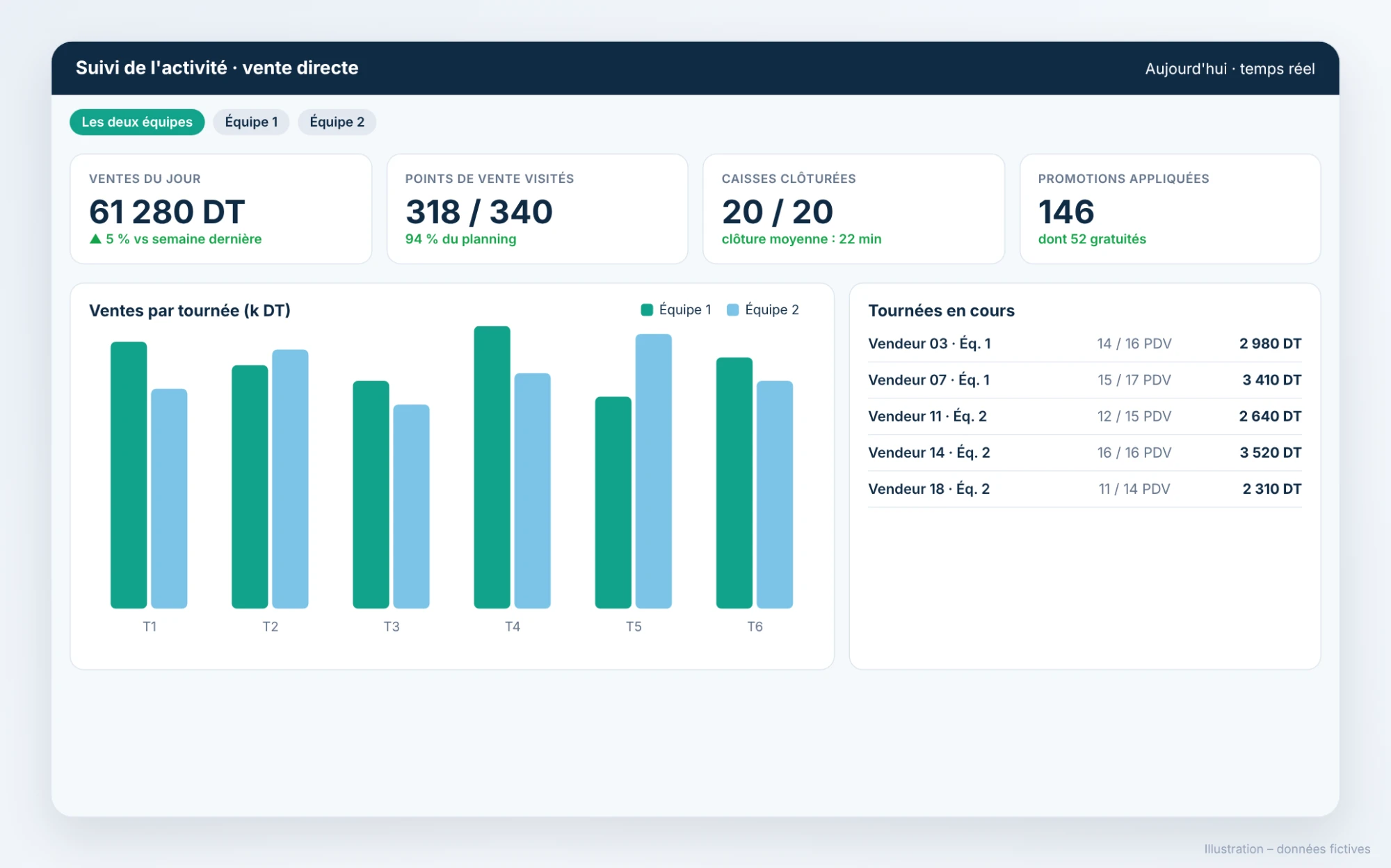Click '5 % vs semaine dernière' text
The height and width of the screenshot is (868, 1391).
tap(184, 239)
